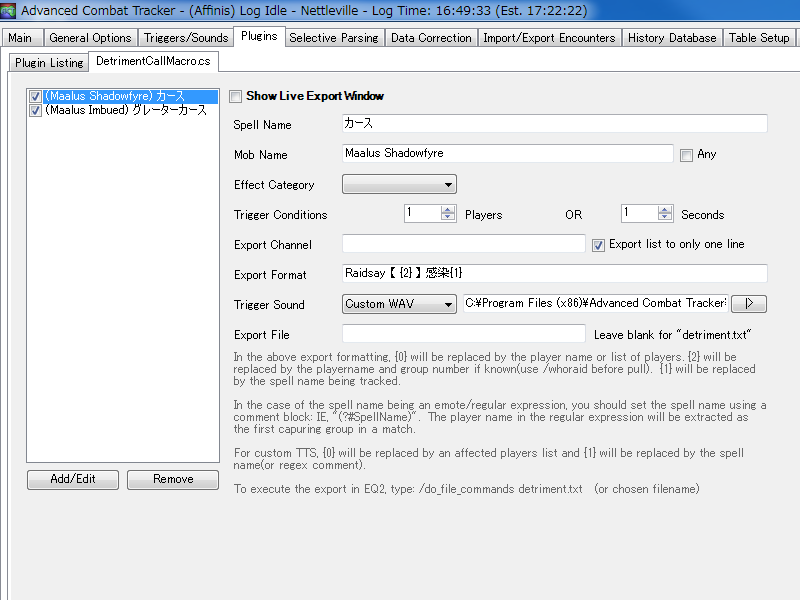Click the Add/Edit button
Screen dimensions: 800x600
(x=73, y=479)
